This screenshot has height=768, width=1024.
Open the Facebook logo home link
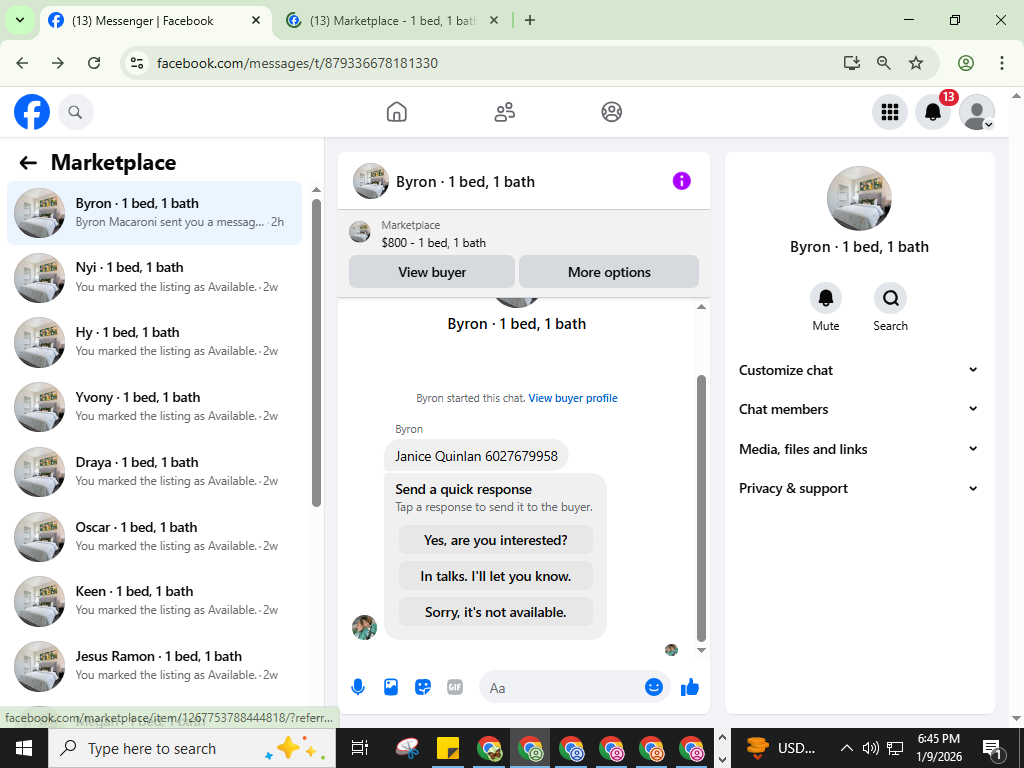(32, 112)
